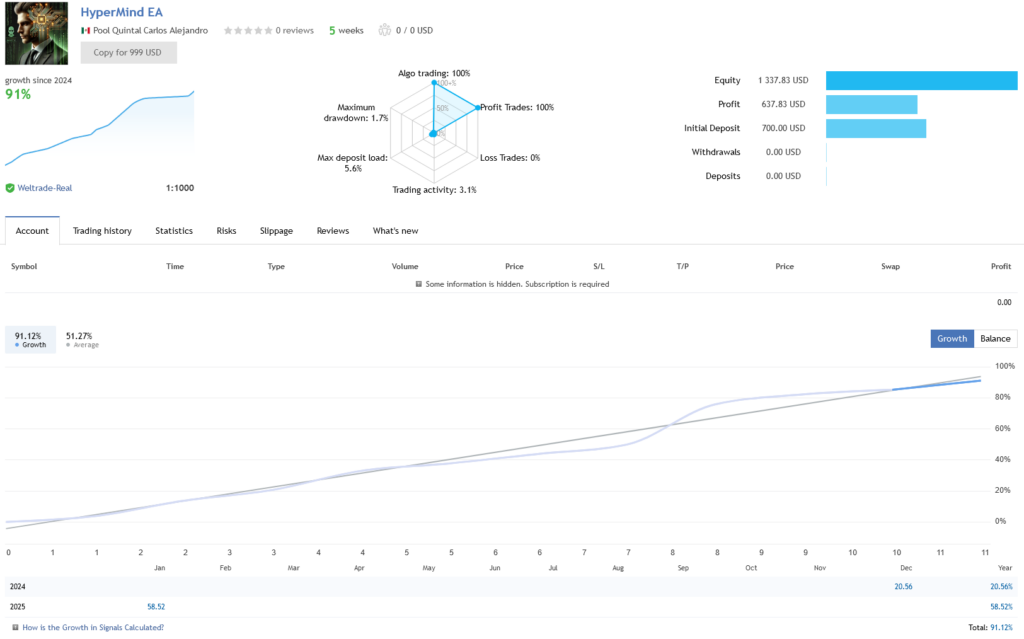
Task: Open the What's new tab
Action: tap(395, 231)
